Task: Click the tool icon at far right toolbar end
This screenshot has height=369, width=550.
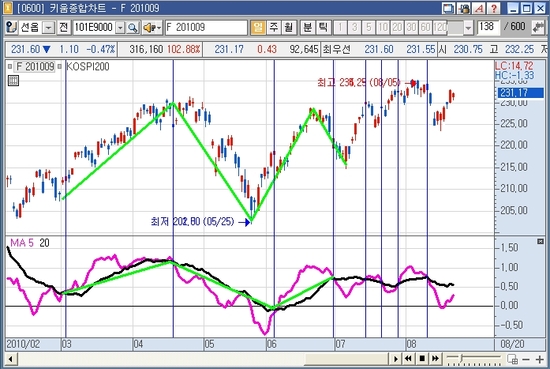Action: pos(538,27)
